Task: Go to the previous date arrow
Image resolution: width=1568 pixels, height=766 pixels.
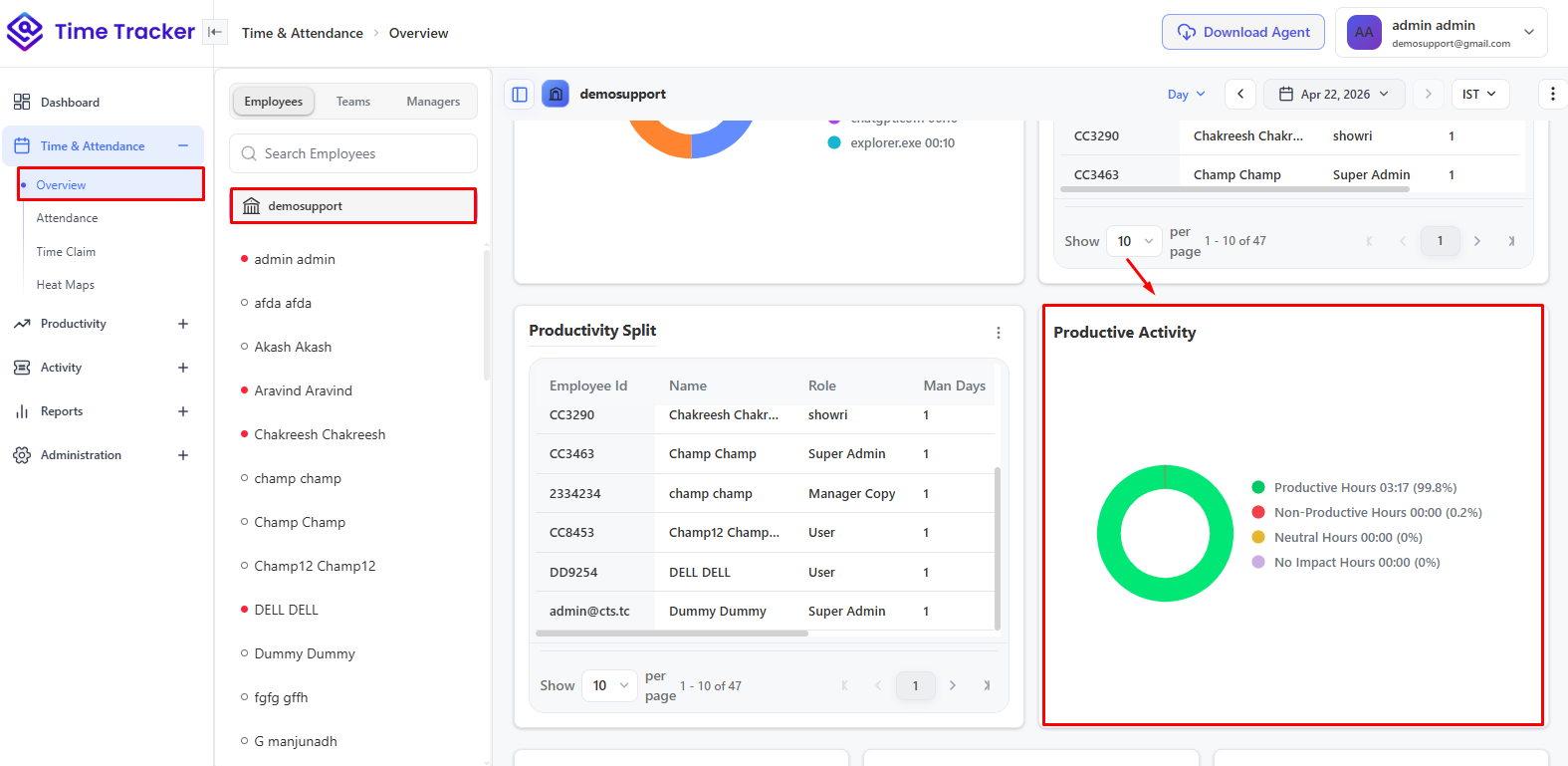Action: (x=1240, y=94)
